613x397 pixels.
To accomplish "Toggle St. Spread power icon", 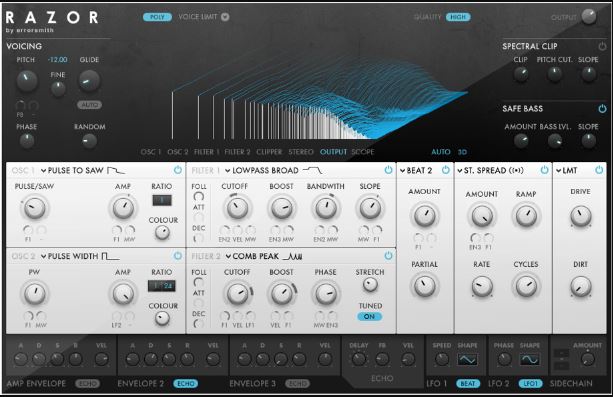I will pos(544,170).
